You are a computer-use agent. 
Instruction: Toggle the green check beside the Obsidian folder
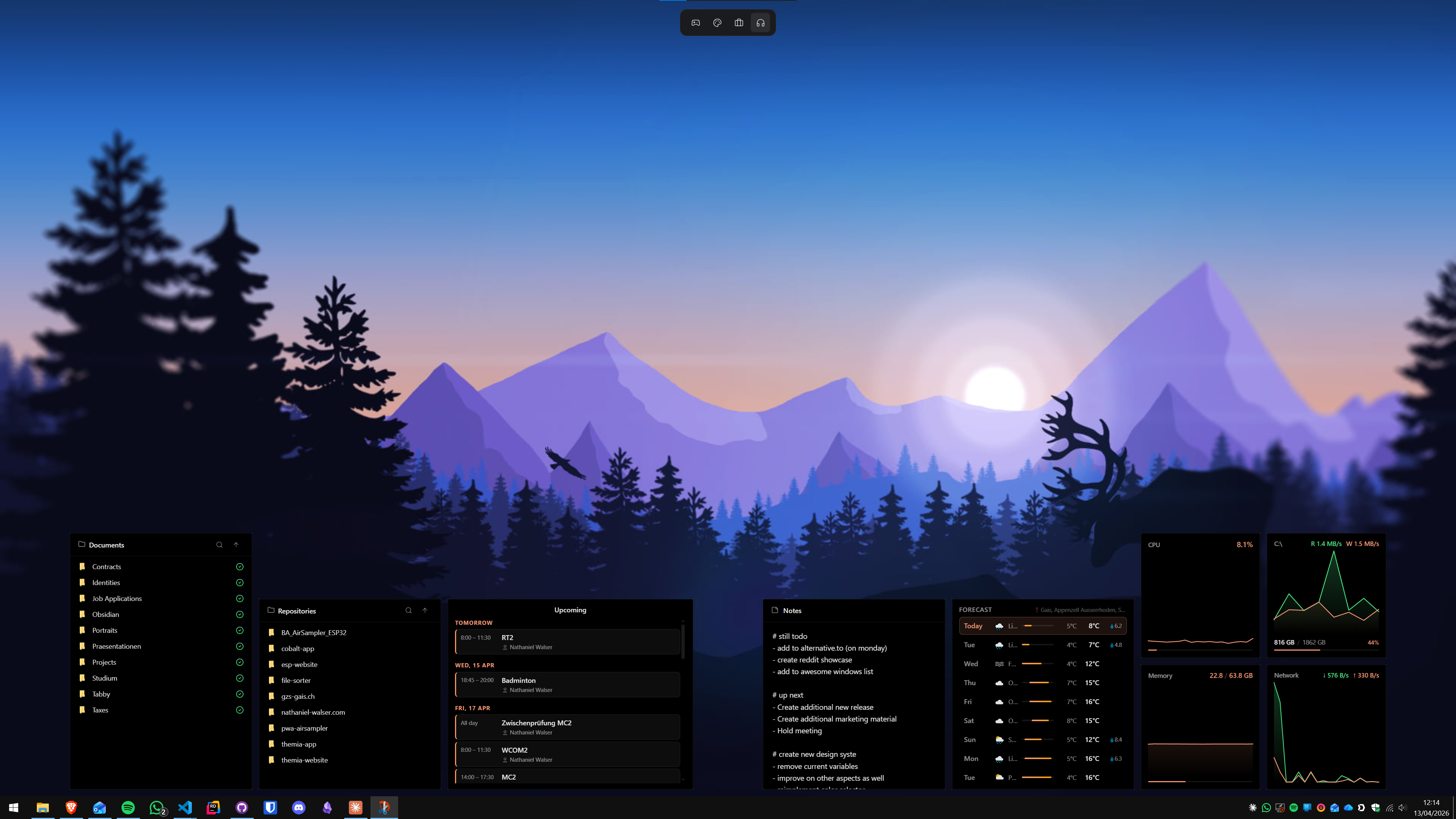[x=239, y=614]
